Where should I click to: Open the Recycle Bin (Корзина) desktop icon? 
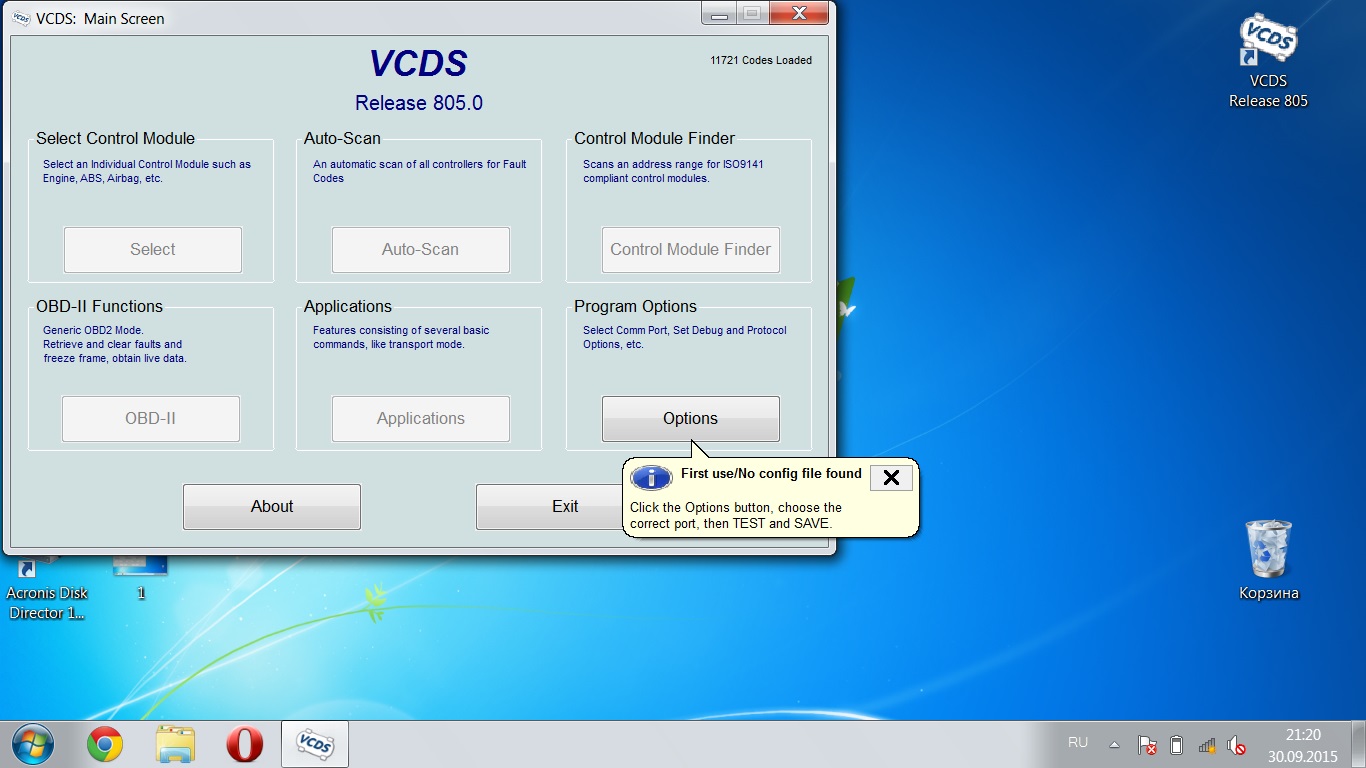coord(1268,560)
